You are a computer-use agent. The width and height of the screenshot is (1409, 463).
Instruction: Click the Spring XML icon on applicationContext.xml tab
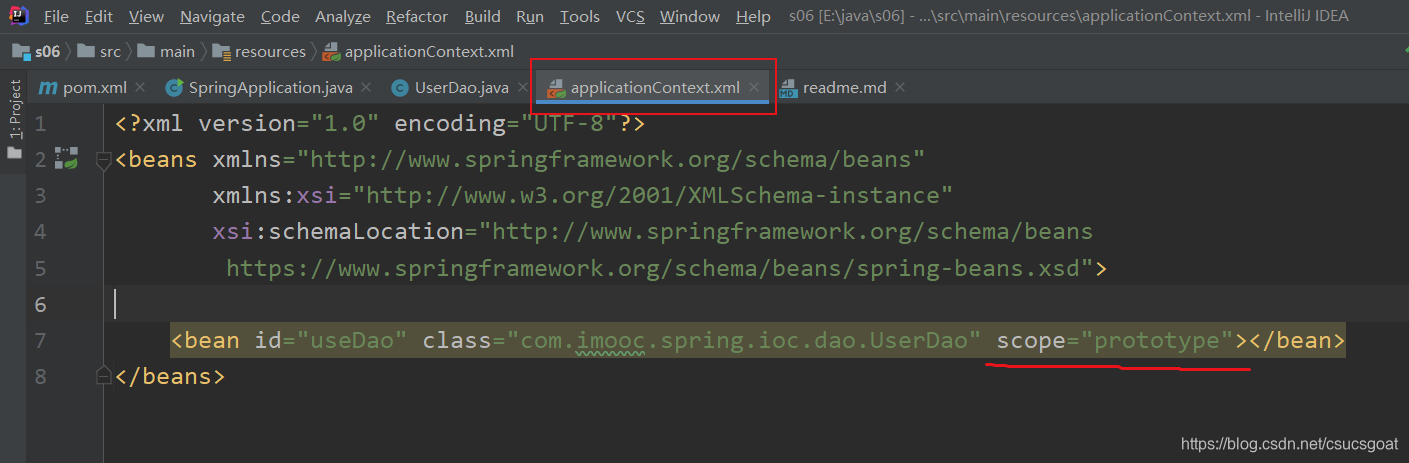pos(555,88)
